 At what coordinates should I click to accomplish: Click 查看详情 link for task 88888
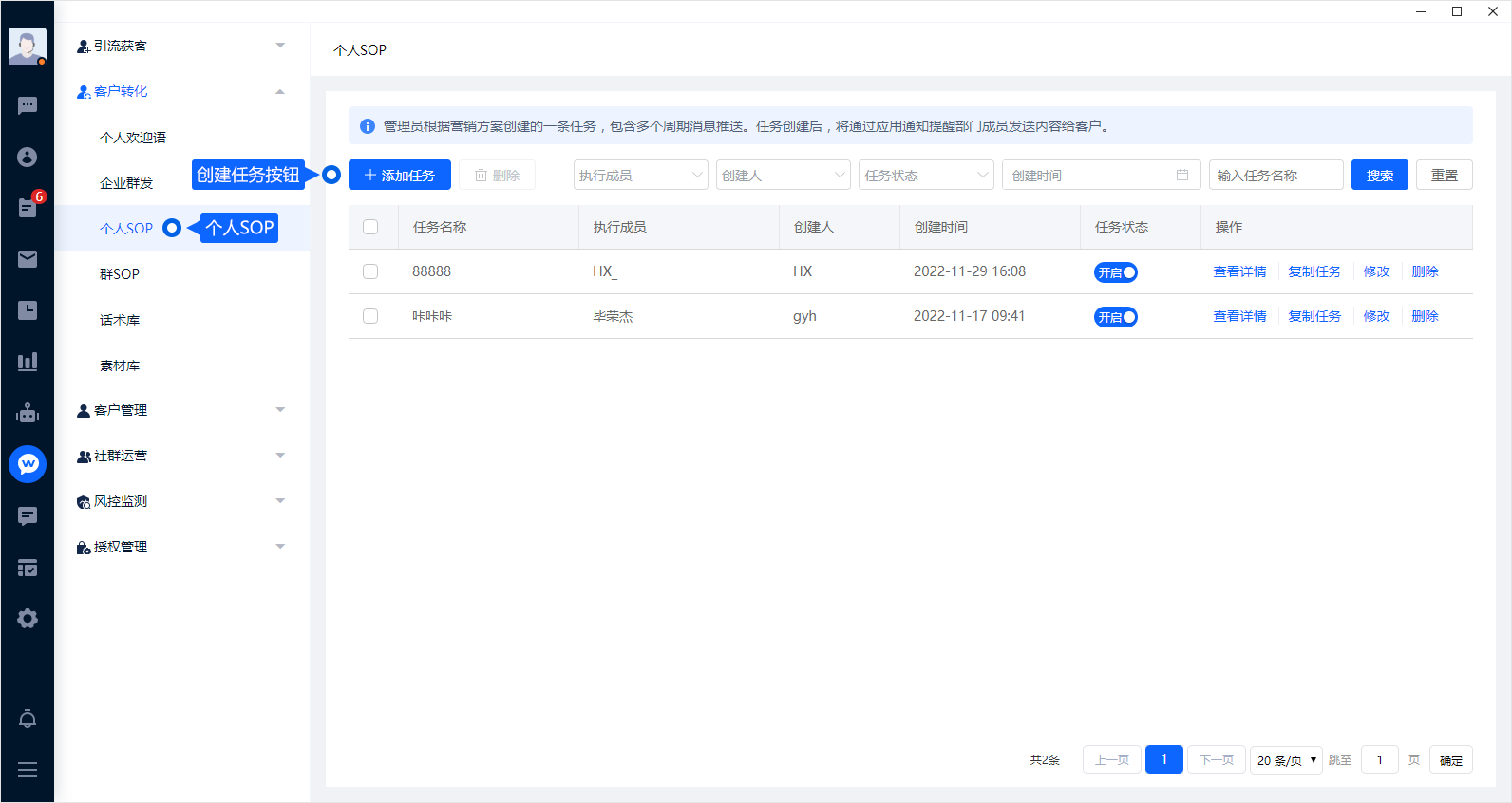tap(1239, 271)
